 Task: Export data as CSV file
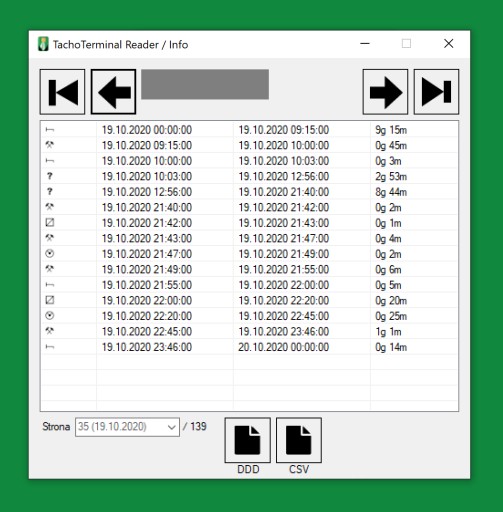[x=299, y=440]
